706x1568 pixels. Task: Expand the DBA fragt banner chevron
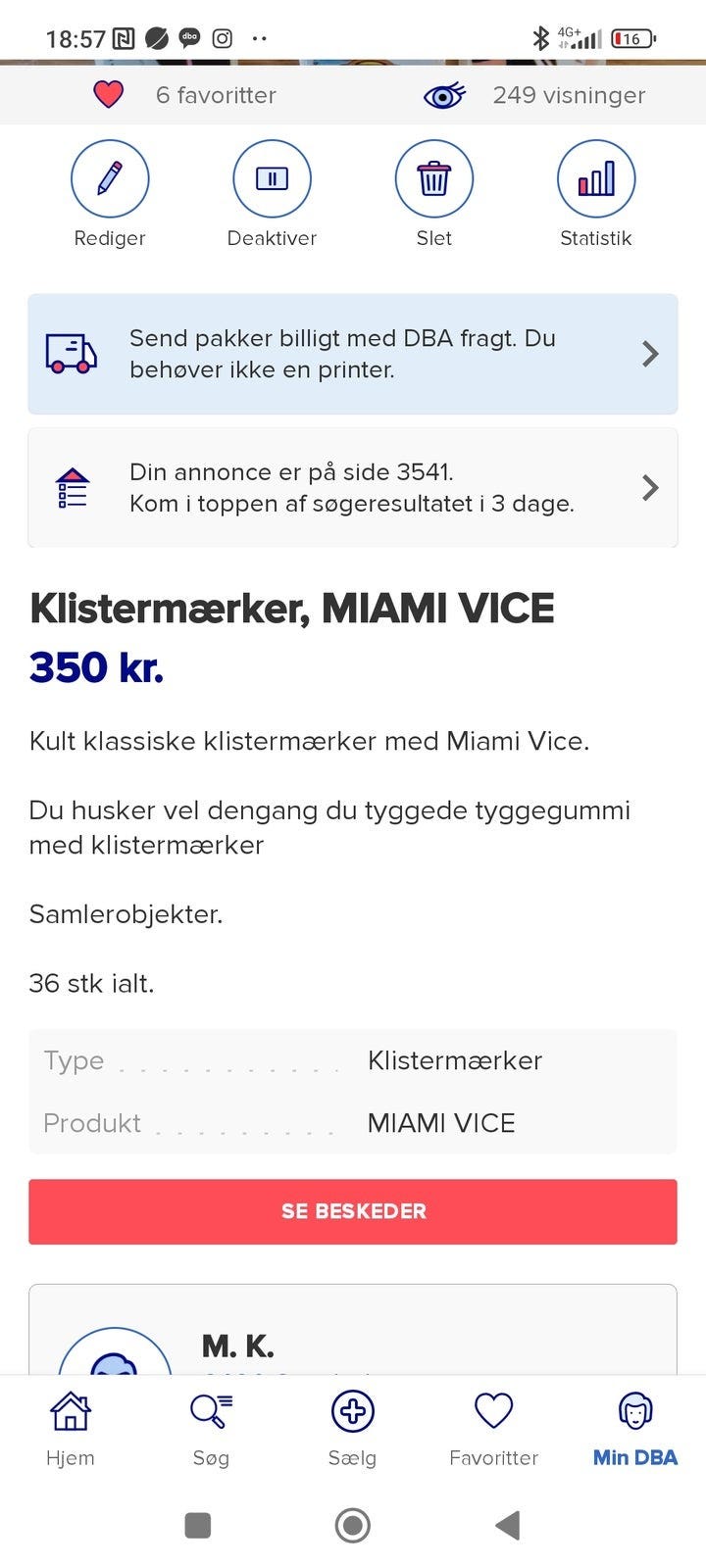[649, 354]
